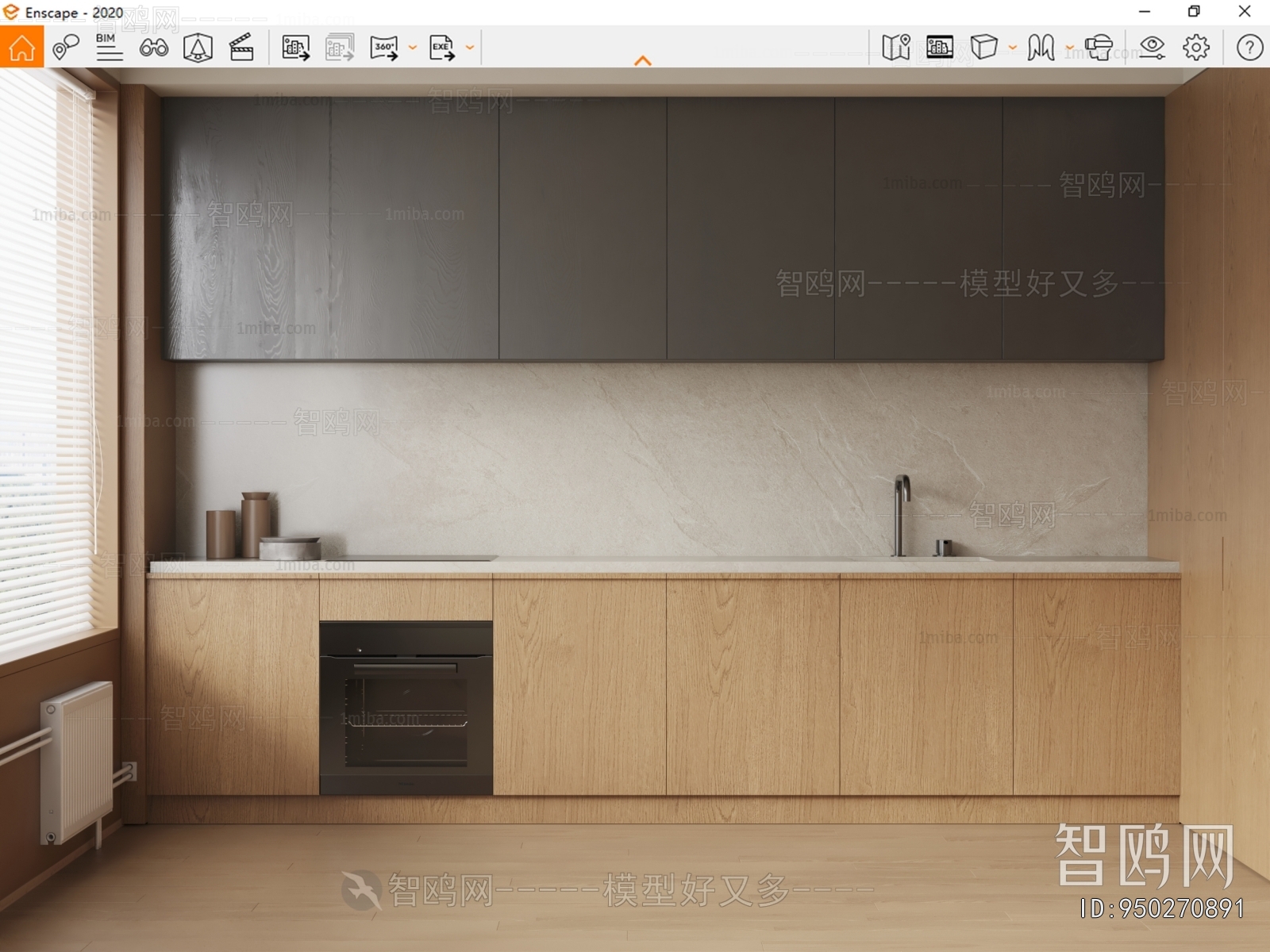The height and width of the screenshot is (952, 1270).
Task: Click the orange Home button
Action: 21,48
